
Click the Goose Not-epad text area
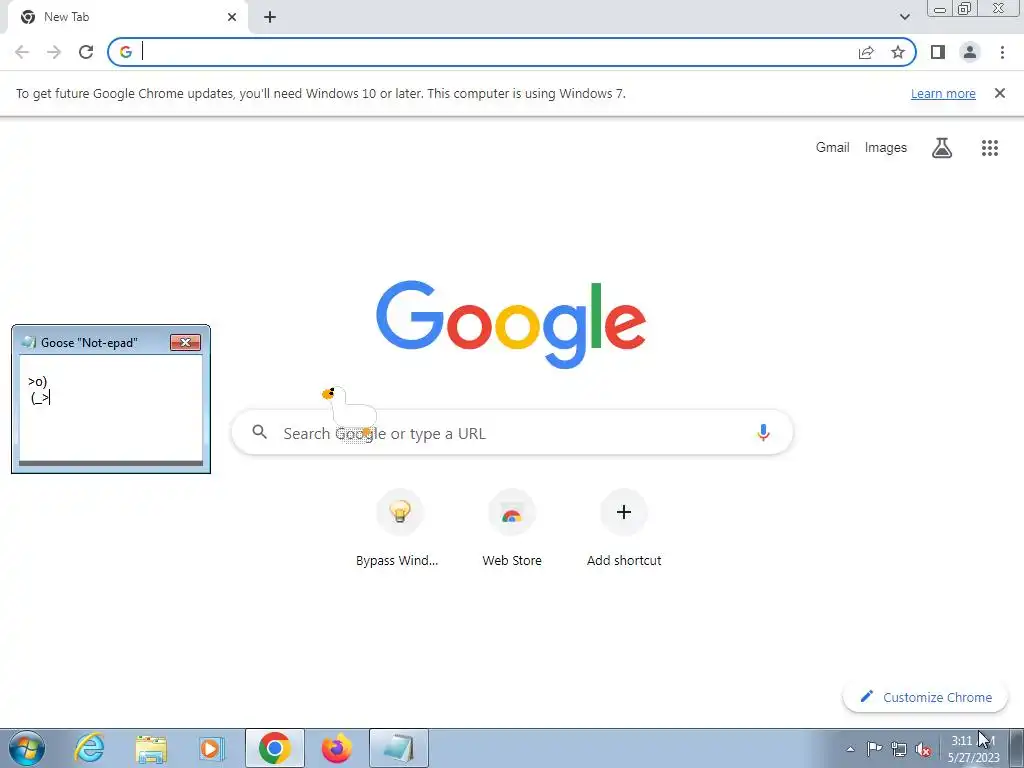point(111,408)
